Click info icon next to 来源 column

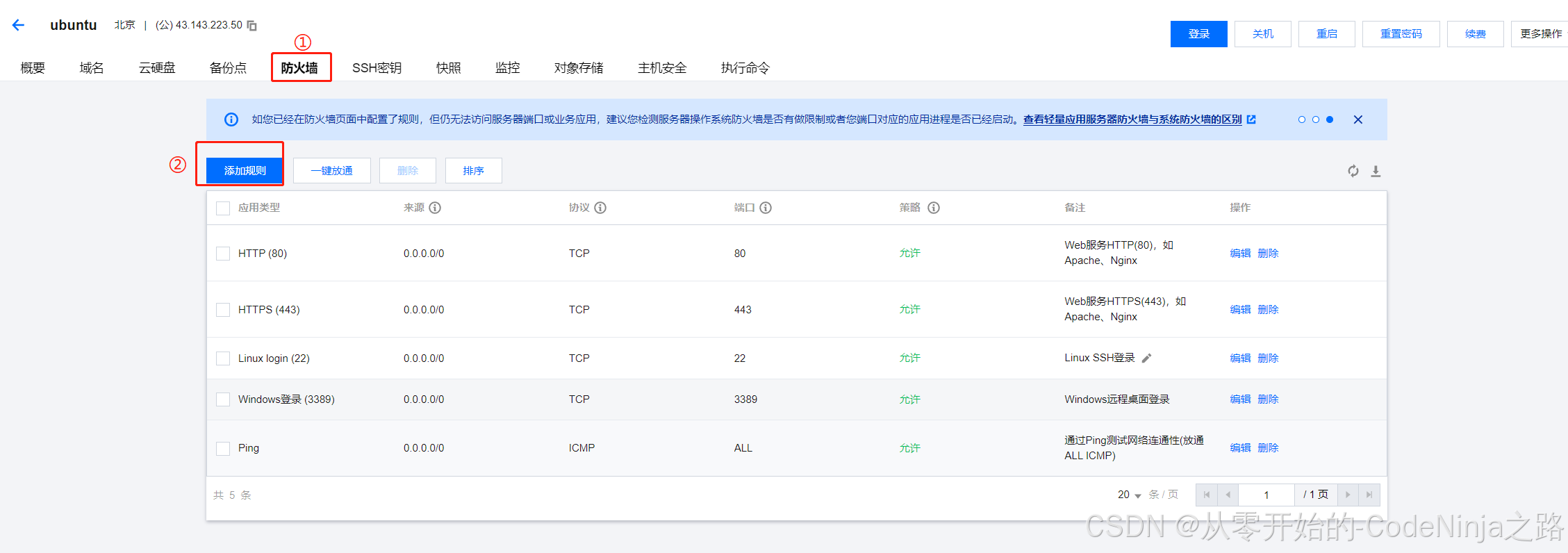(x=435, y=208)
